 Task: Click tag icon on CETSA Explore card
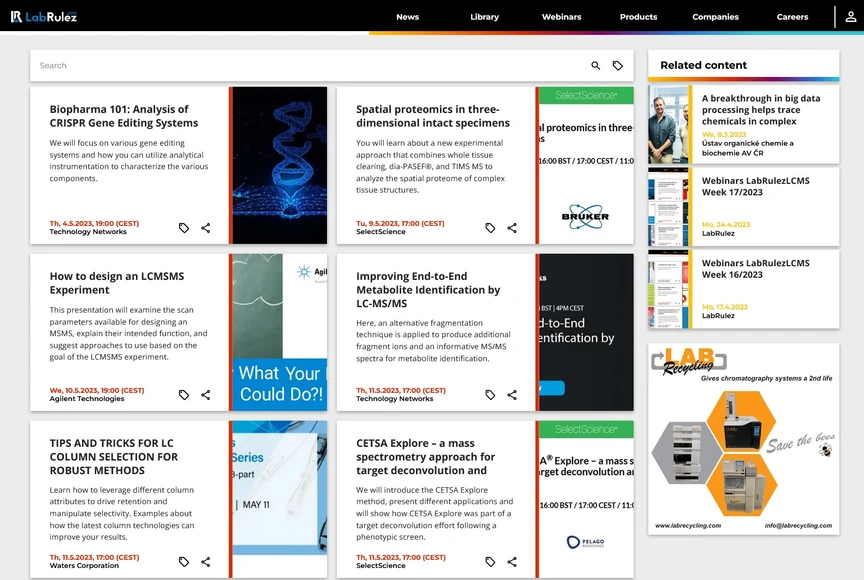tap(490, 561)
